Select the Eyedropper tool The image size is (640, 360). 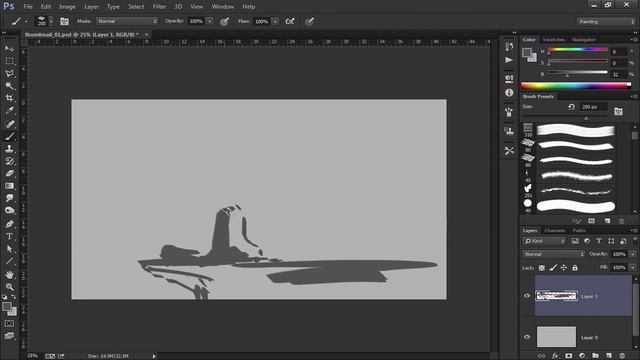coord(9,110)
